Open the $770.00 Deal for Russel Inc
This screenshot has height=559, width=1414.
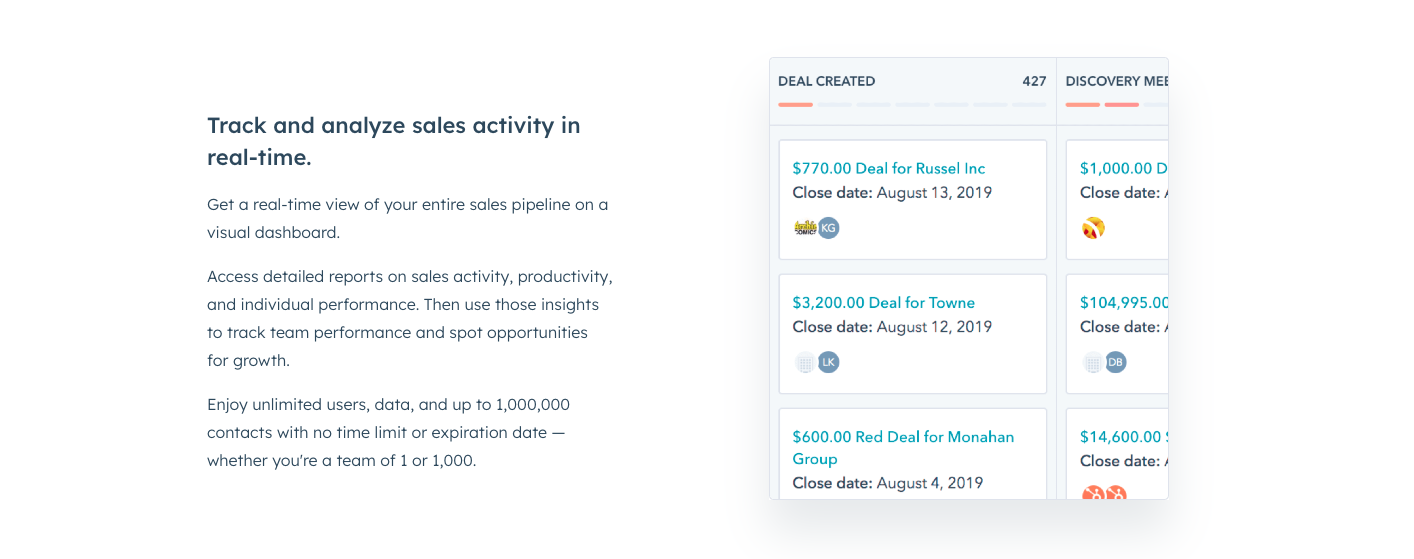(888, 168)
